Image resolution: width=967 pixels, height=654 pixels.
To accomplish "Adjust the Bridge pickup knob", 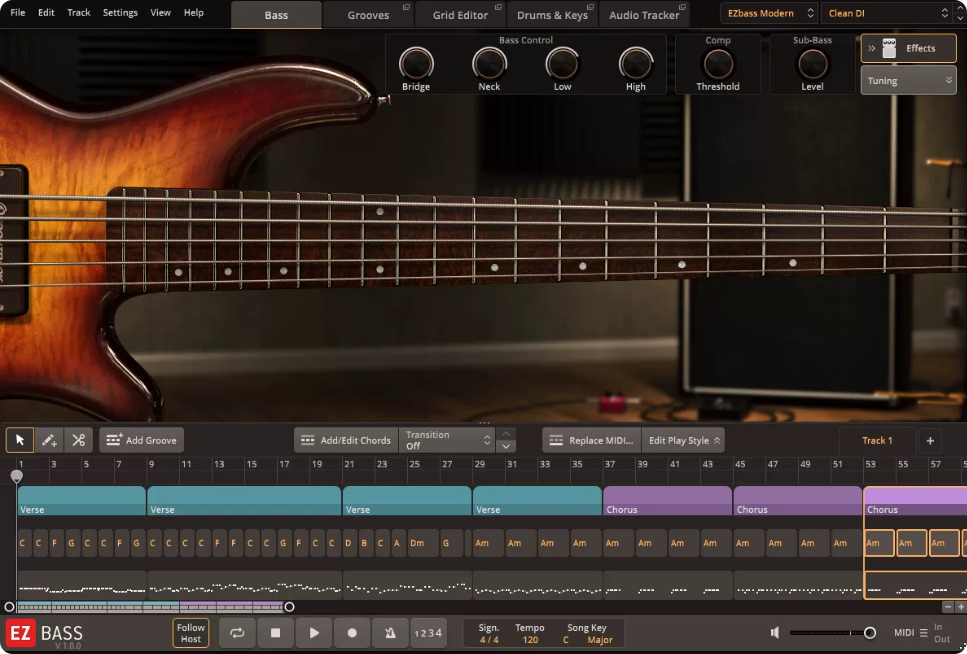I will [x=416, y=64].
